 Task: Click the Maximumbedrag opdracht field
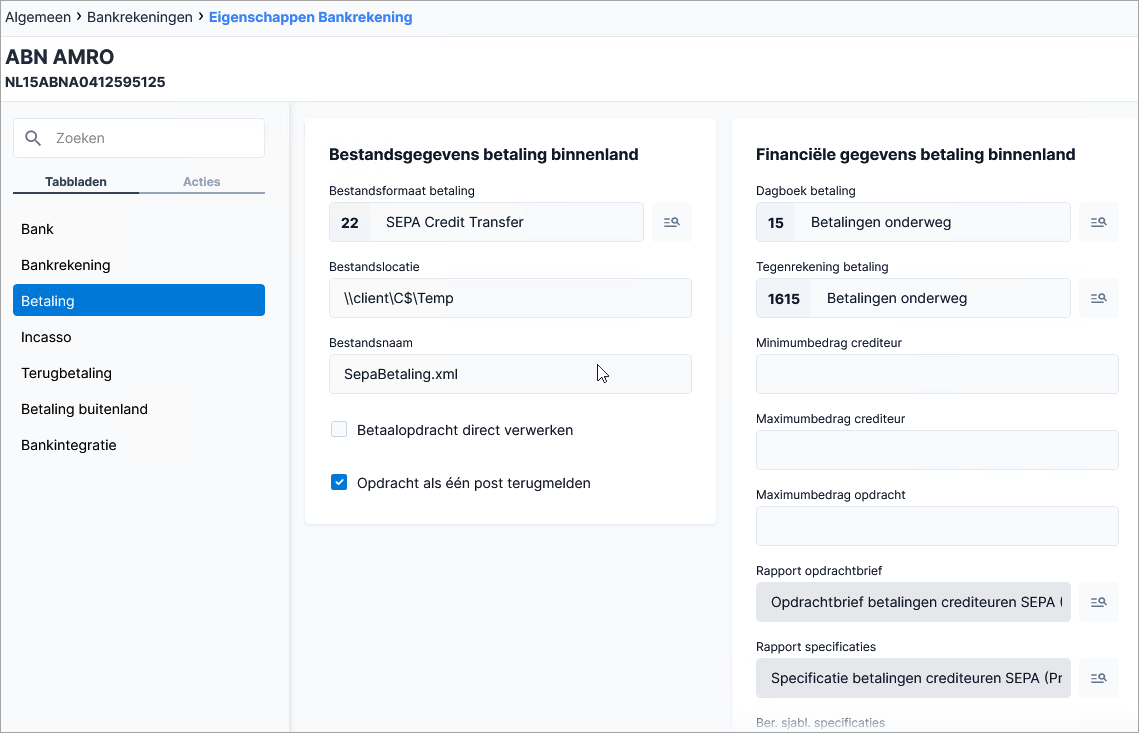click(x=937, y=526)
